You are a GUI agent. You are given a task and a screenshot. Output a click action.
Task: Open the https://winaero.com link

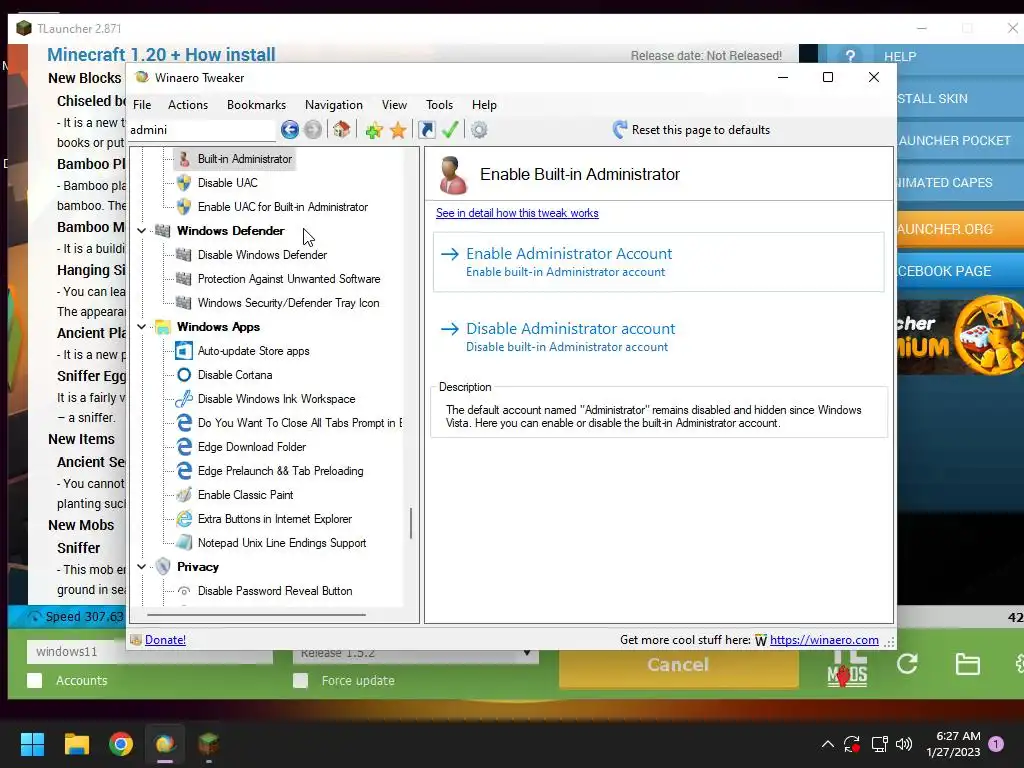[824, 640]
